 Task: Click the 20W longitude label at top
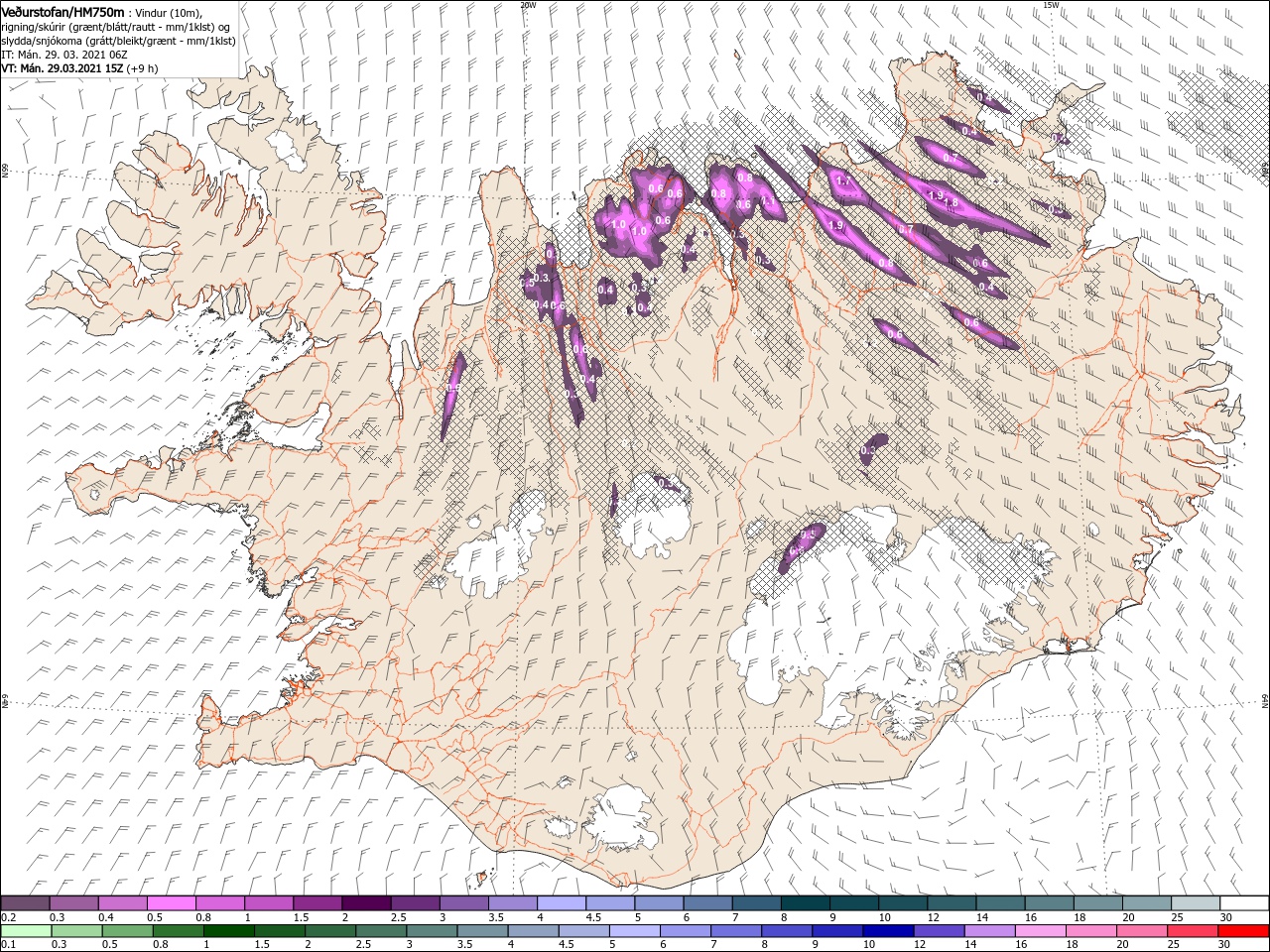click(528, 5)
